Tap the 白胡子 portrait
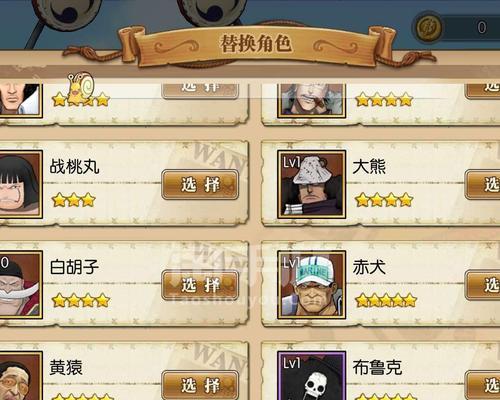 point(21,285)
